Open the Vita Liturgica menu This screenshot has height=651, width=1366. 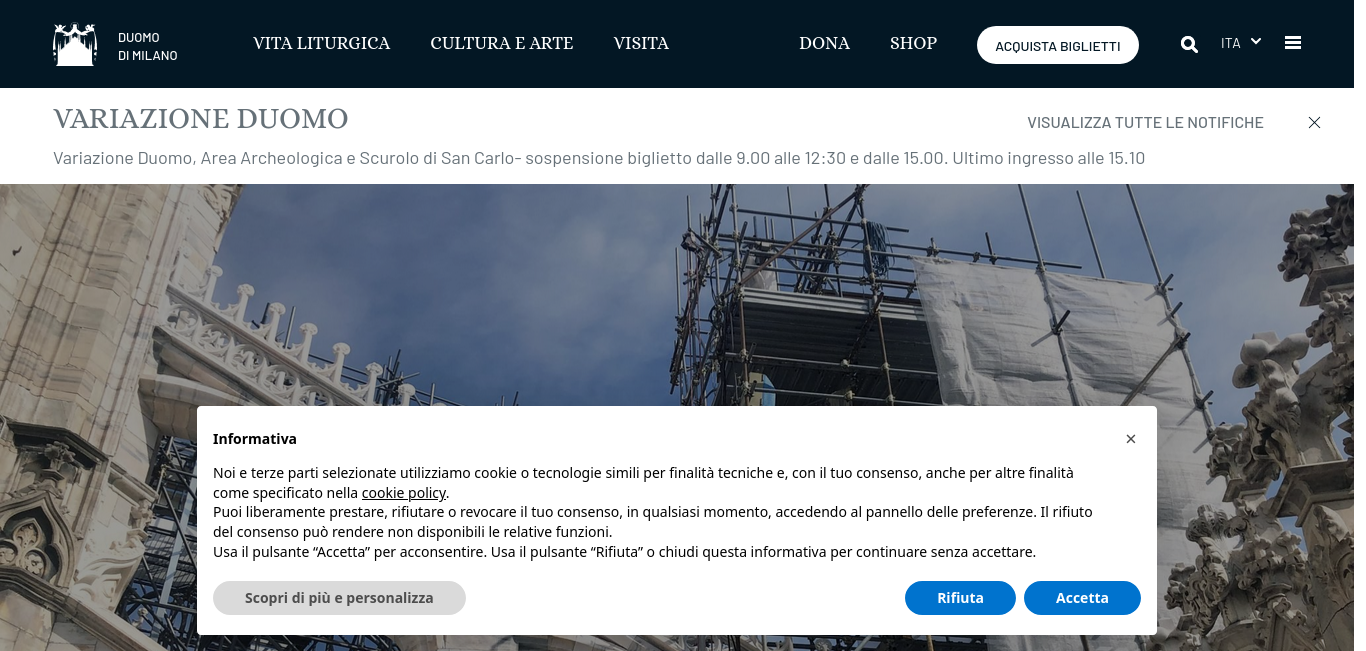322,44
